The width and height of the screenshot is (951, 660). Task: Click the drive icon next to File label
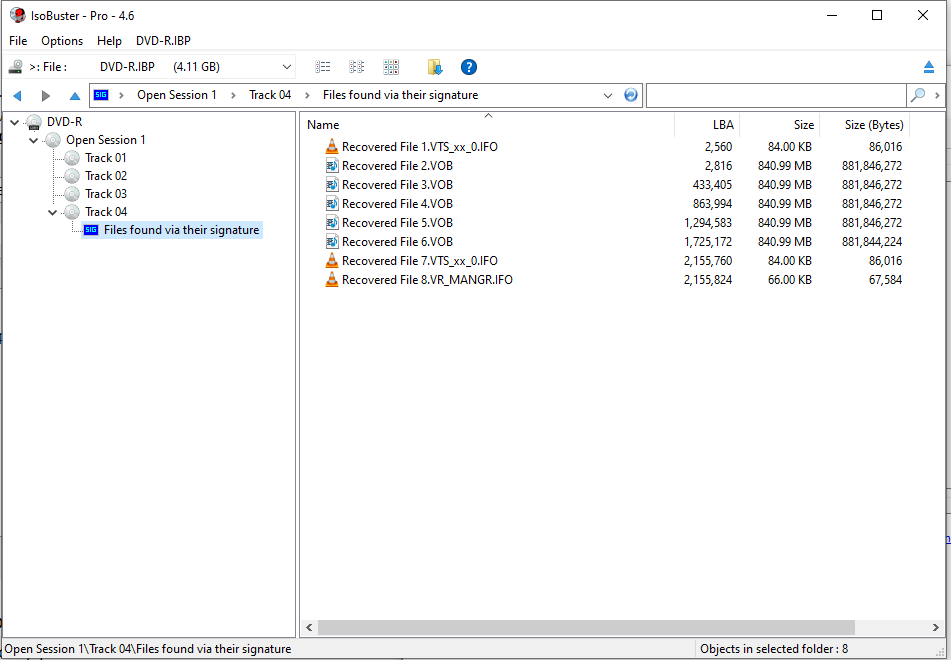(x=16, y=67)
